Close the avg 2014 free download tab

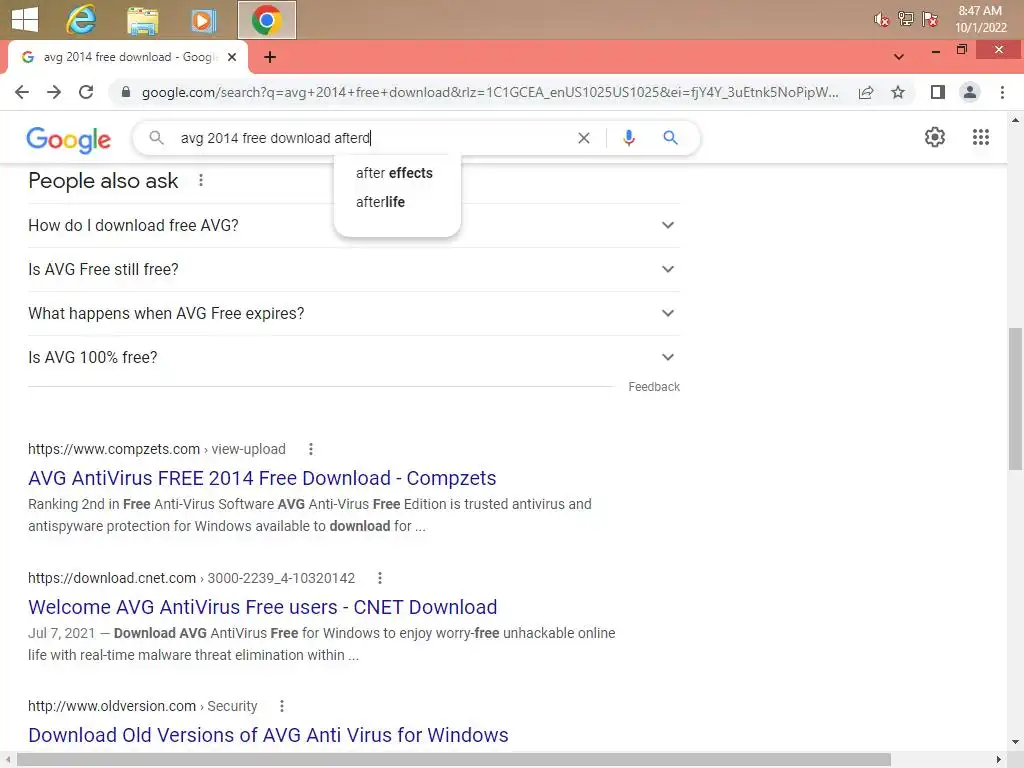232,57
